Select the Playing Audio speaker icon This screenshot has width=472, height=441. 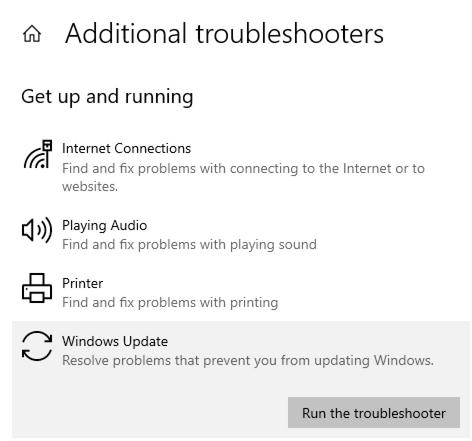point(37,230)
